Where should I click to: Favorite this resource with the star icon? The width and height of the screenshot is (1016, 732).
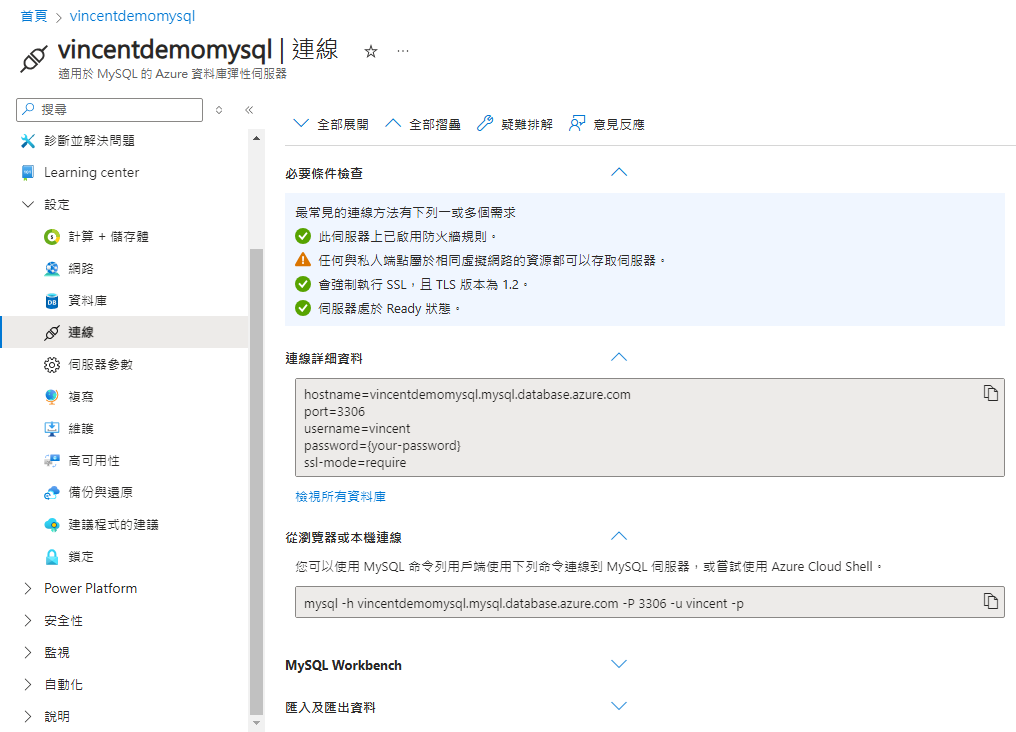point(371,51)
